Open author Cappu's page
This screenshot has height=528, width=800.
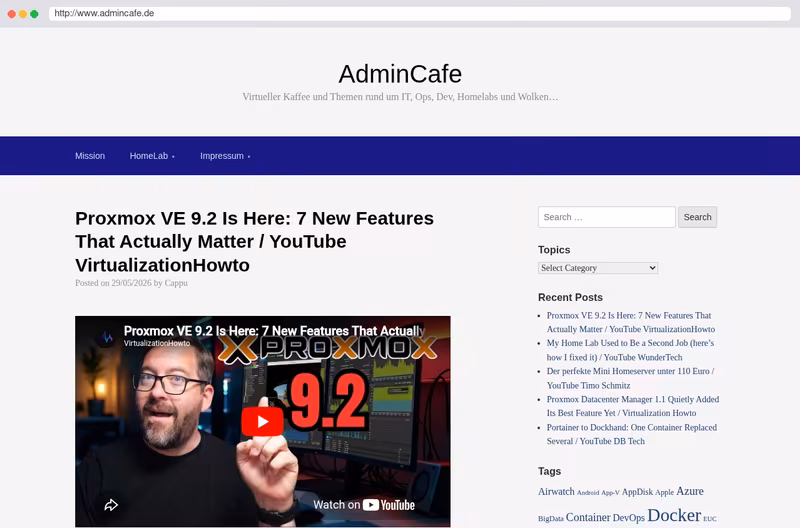(176, 283)
